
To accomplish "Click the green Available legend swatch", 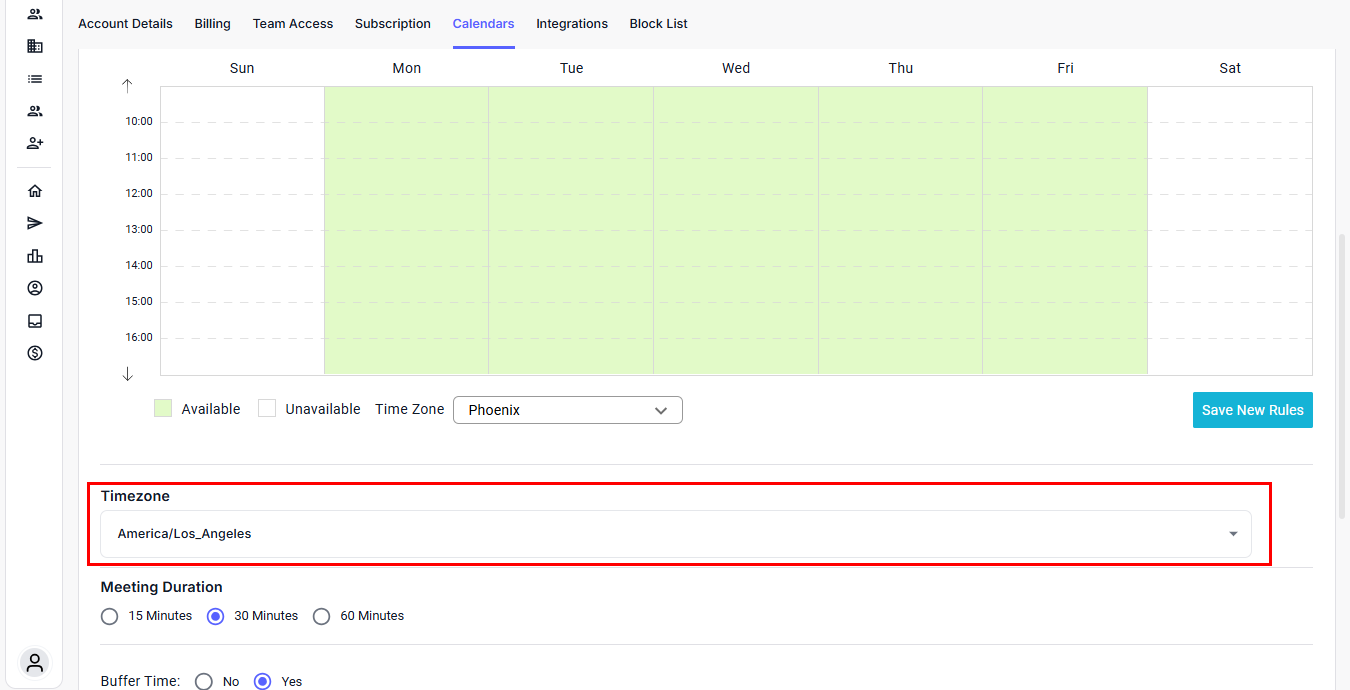I will (163, 409).
